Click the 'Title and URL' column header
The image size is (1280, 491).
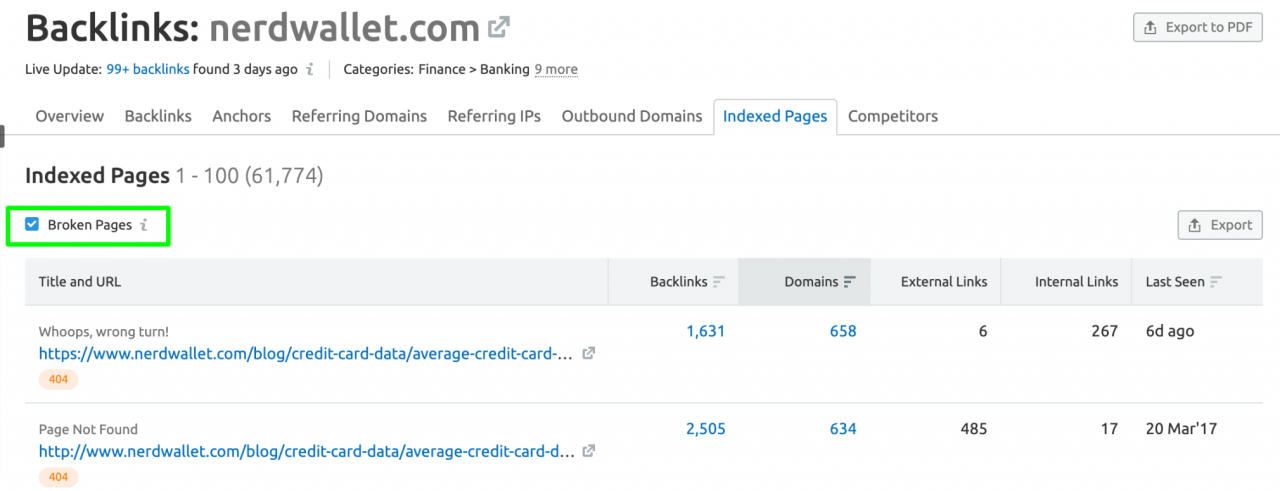click(80, 282)
